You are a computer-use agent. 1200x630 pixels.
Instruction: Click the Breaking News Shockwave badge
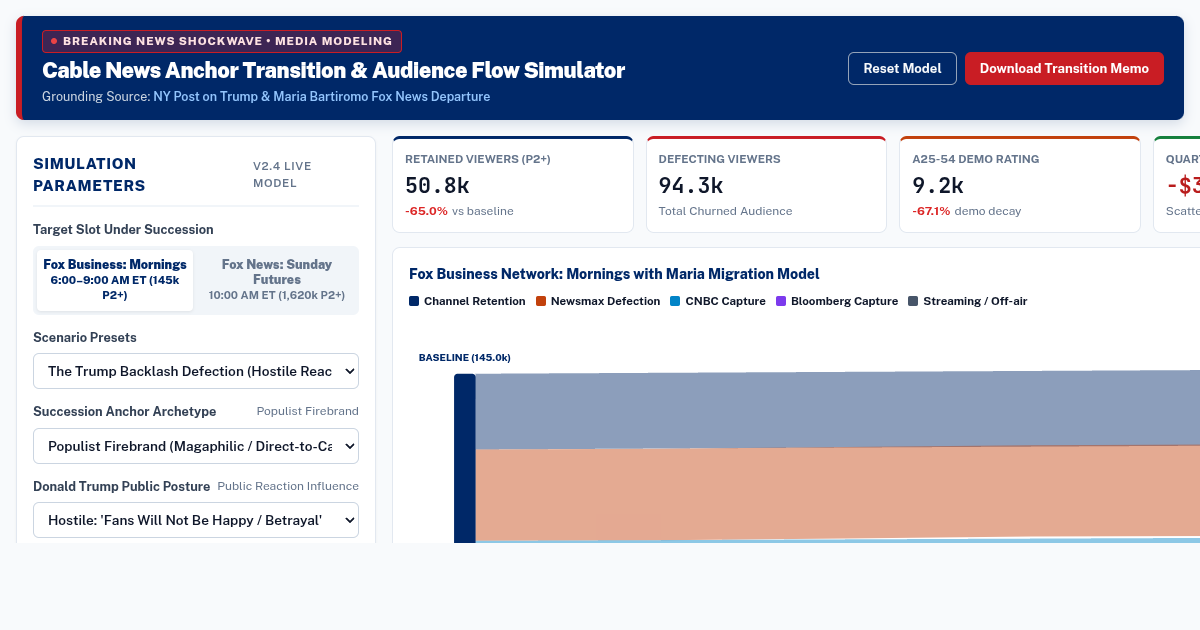click(222, 41)
